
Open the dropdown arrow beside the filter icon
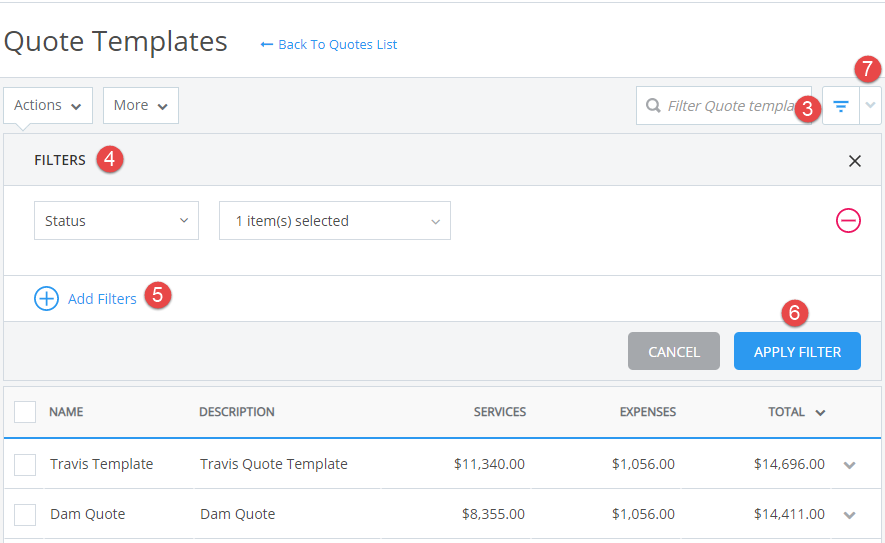[870, 105]
